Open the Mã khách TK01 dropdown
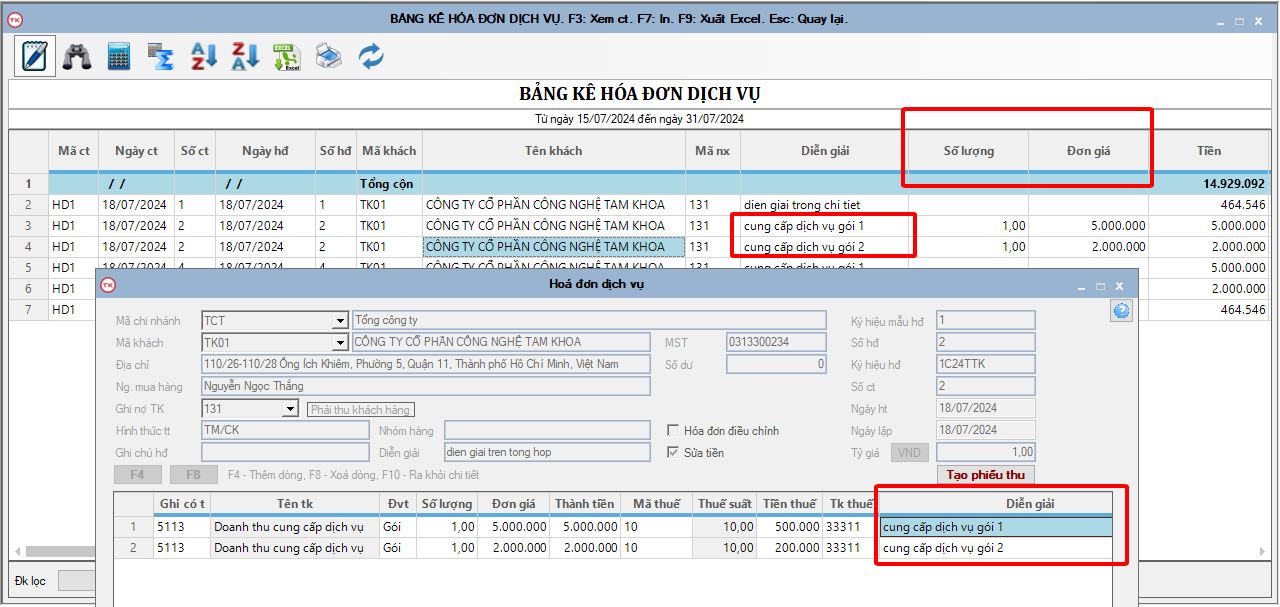Viewport: 1280px width, 607px height. [x=340, y=343]
